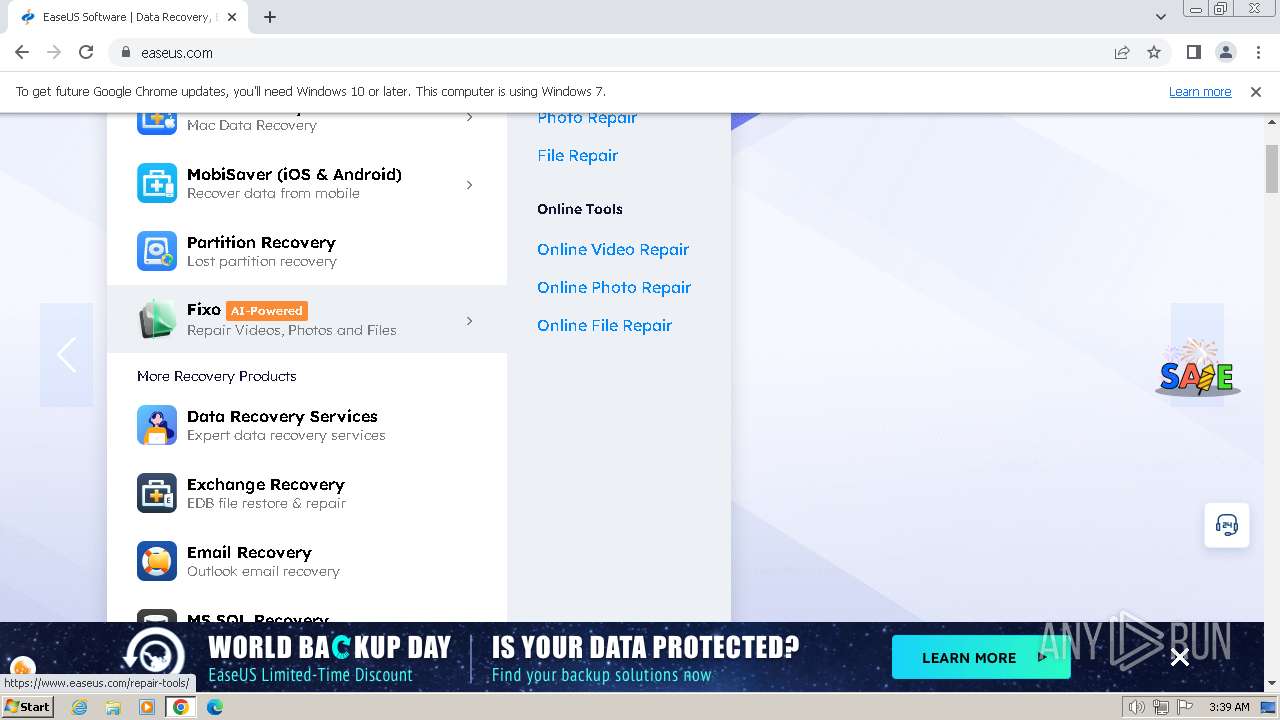The height and width of the screenshot is (720, 1280).
Task: Click the cookie icon at bottom left
Action: pyautogui.click(x=22, y=667)
